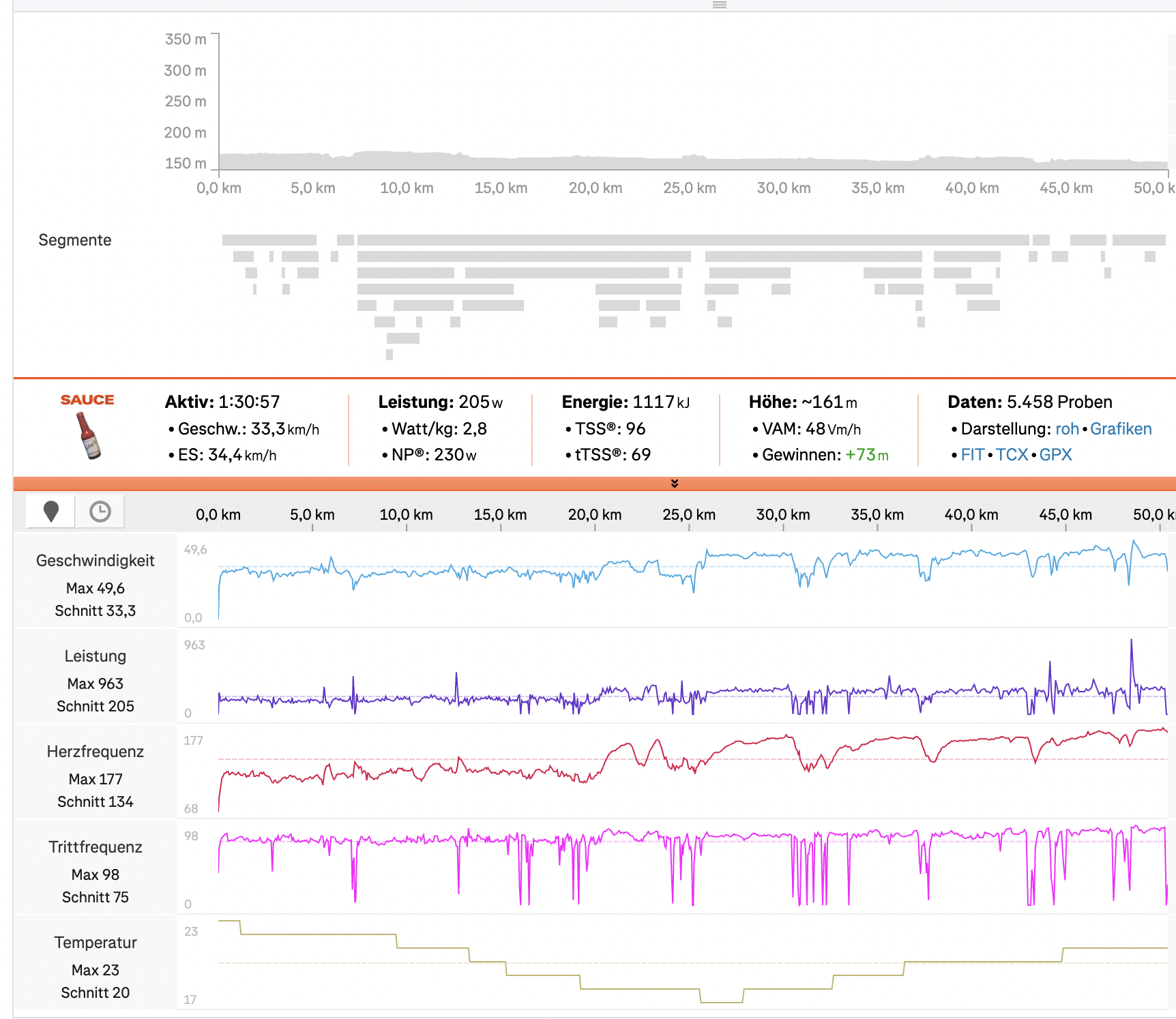Click the Energie 1117 kJ stat

(x=626, y=402)
